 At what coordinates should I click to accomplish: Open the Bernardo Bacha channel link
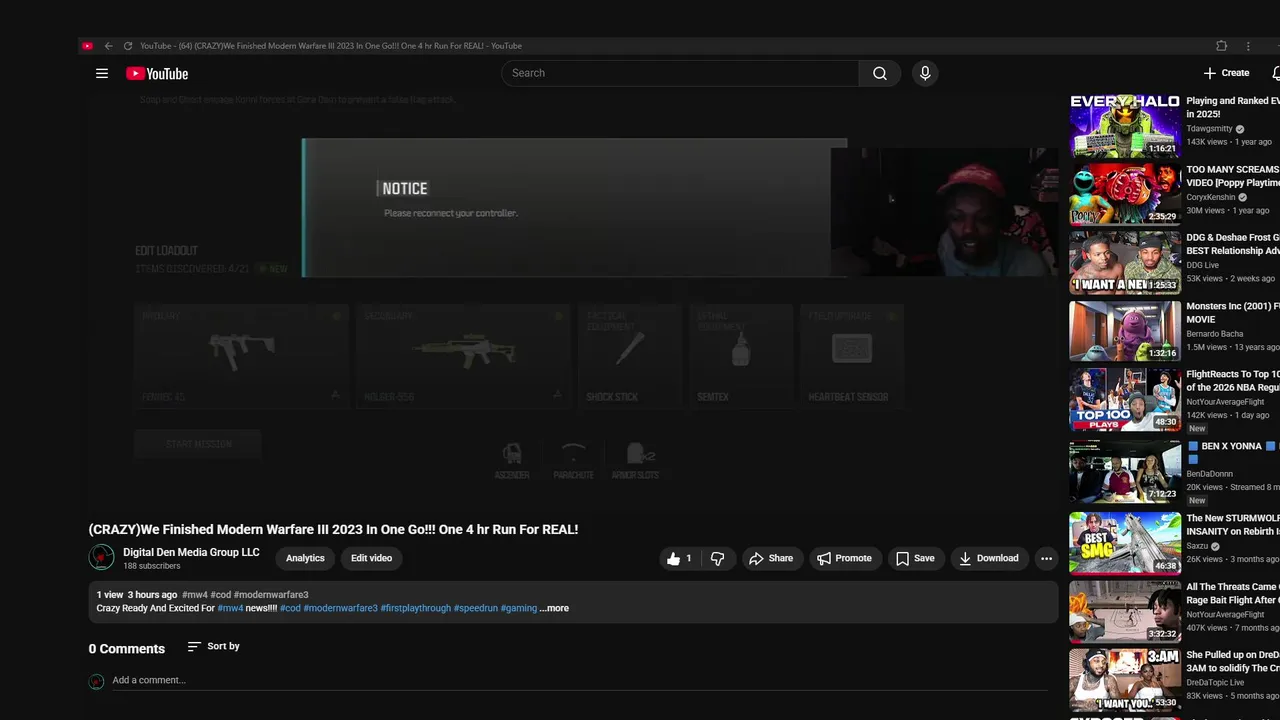[x=1215, y=334]
